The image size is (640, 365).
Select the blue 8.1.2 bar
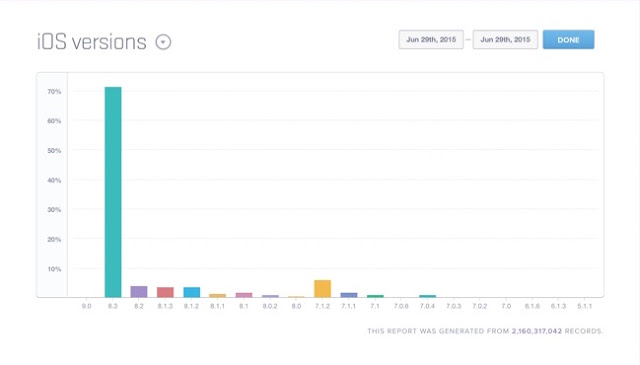[191, 292]
